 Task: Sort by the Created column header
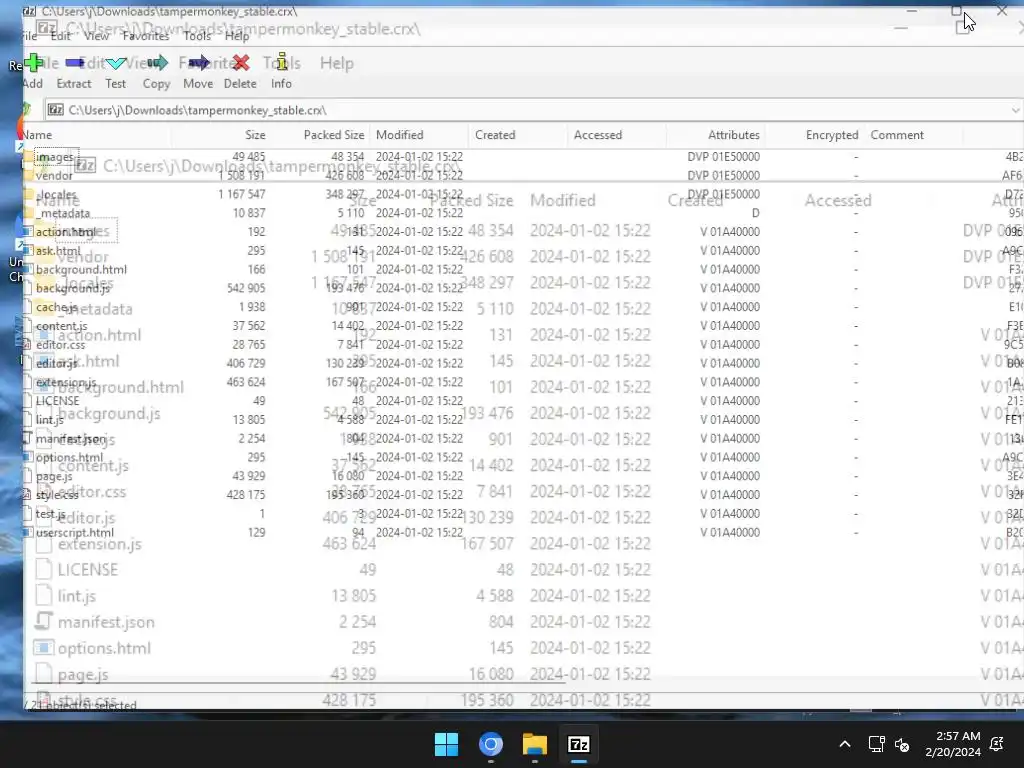point(518,135)
